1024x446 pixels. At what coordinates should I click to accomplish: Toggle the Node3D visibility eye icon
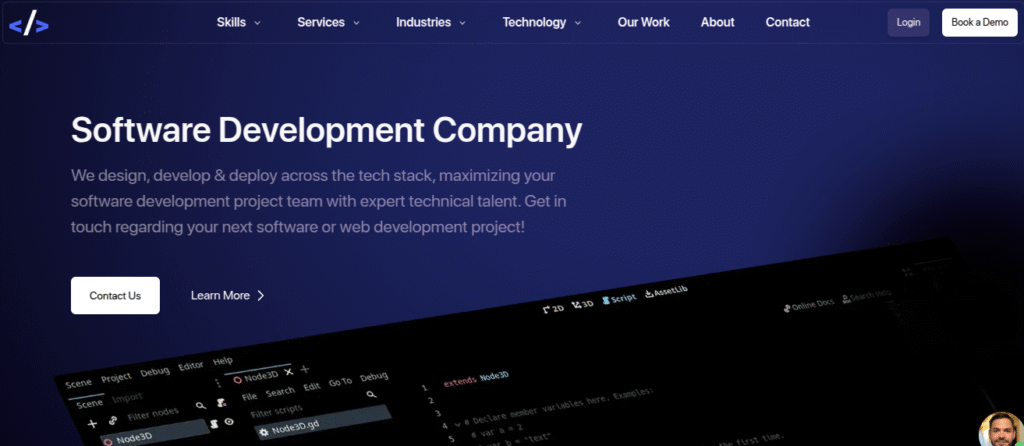point(229,422)
